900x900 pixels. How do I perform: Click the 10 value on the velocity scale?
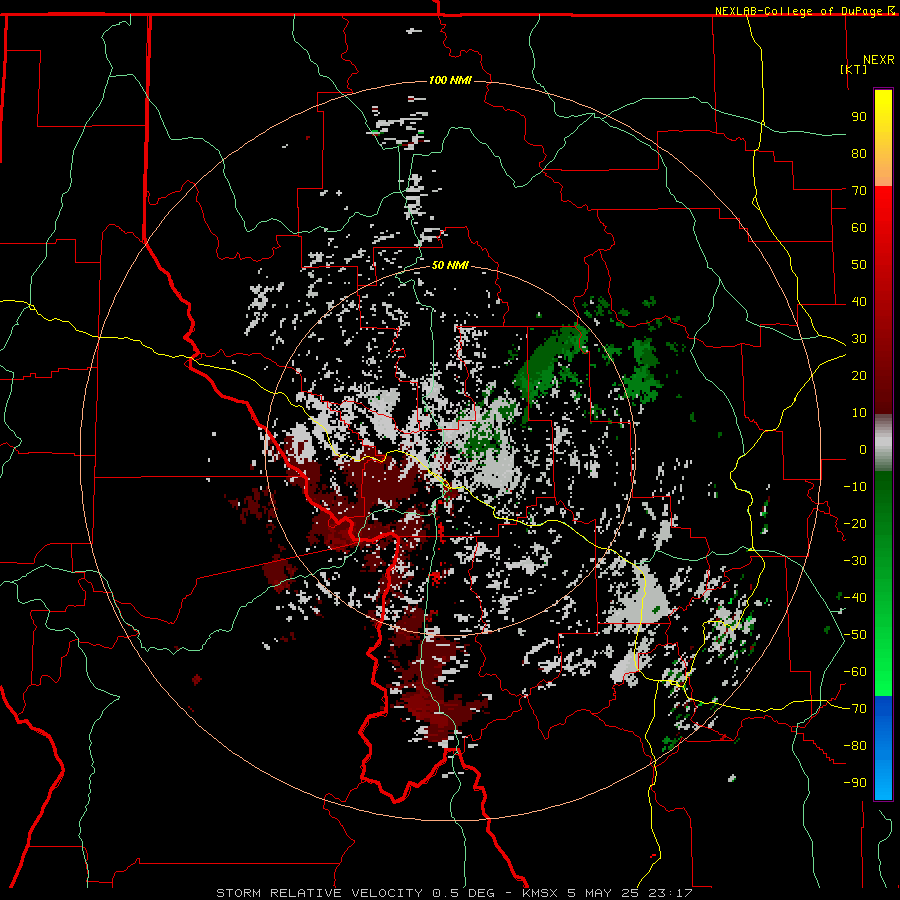coord(859,413)
